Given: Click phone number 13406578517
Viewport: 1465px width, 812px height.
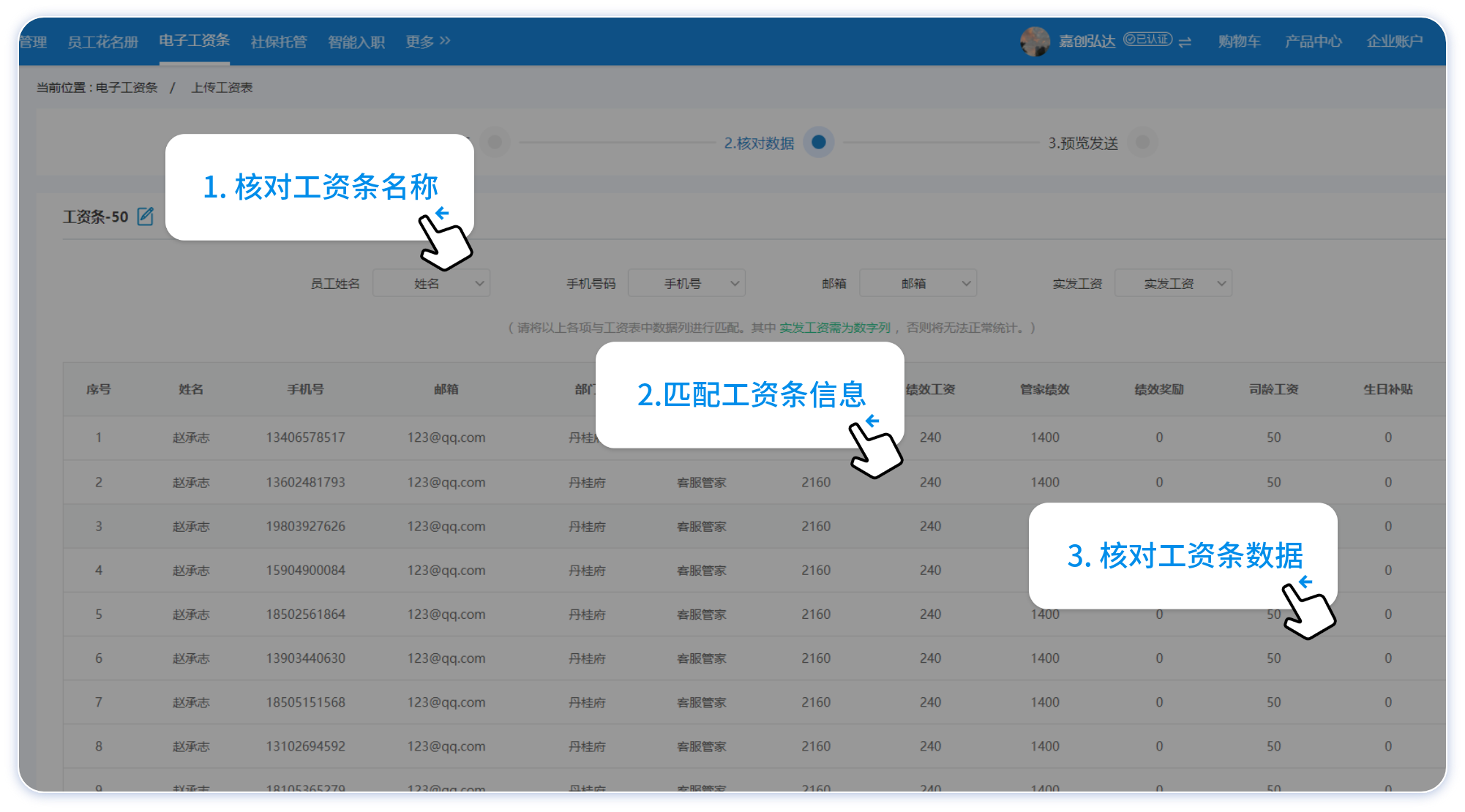Looking at the screenshot, I should 305,437.
